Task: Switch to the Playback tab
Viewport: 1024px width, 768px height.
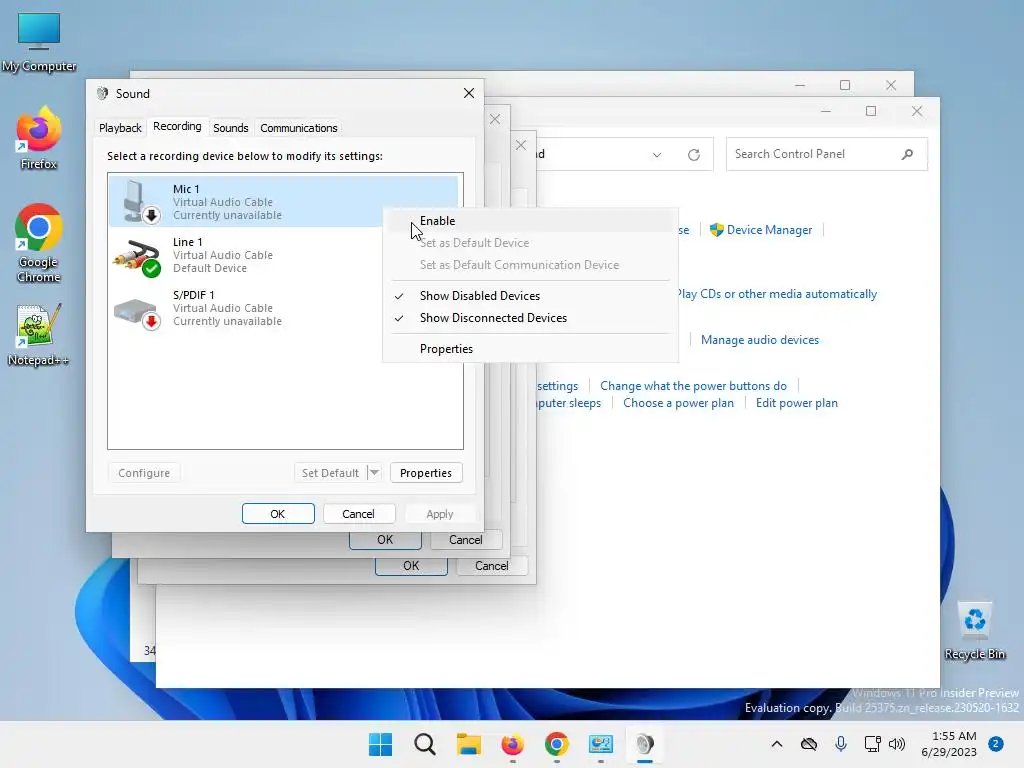Action: pos(120,128)
